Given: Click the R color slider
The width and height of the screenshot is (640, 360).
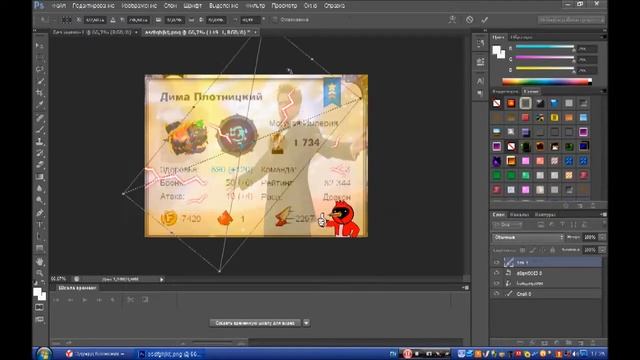Looking at the screenshot, I should coord(544,48).
